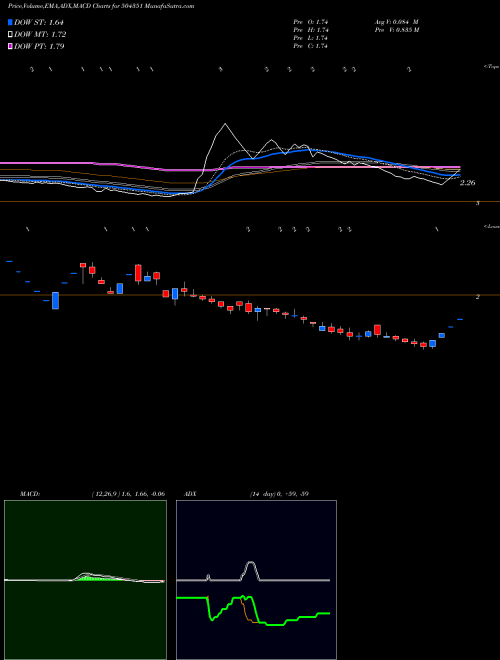
Task: Open the dark blue ADX chart panel
Action: [x=256, y=580]
